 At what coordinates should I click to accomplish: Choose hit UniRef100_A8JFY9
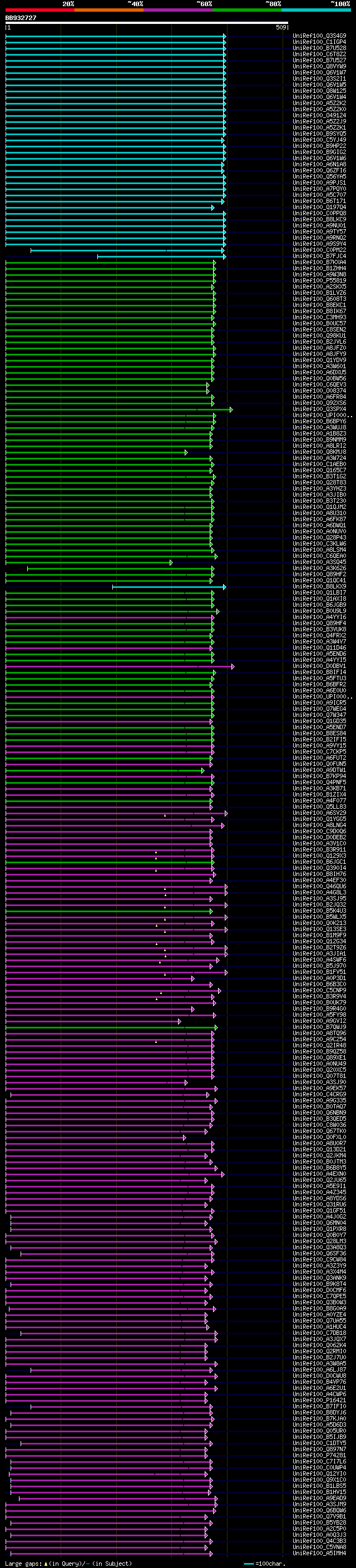[319, 354]
